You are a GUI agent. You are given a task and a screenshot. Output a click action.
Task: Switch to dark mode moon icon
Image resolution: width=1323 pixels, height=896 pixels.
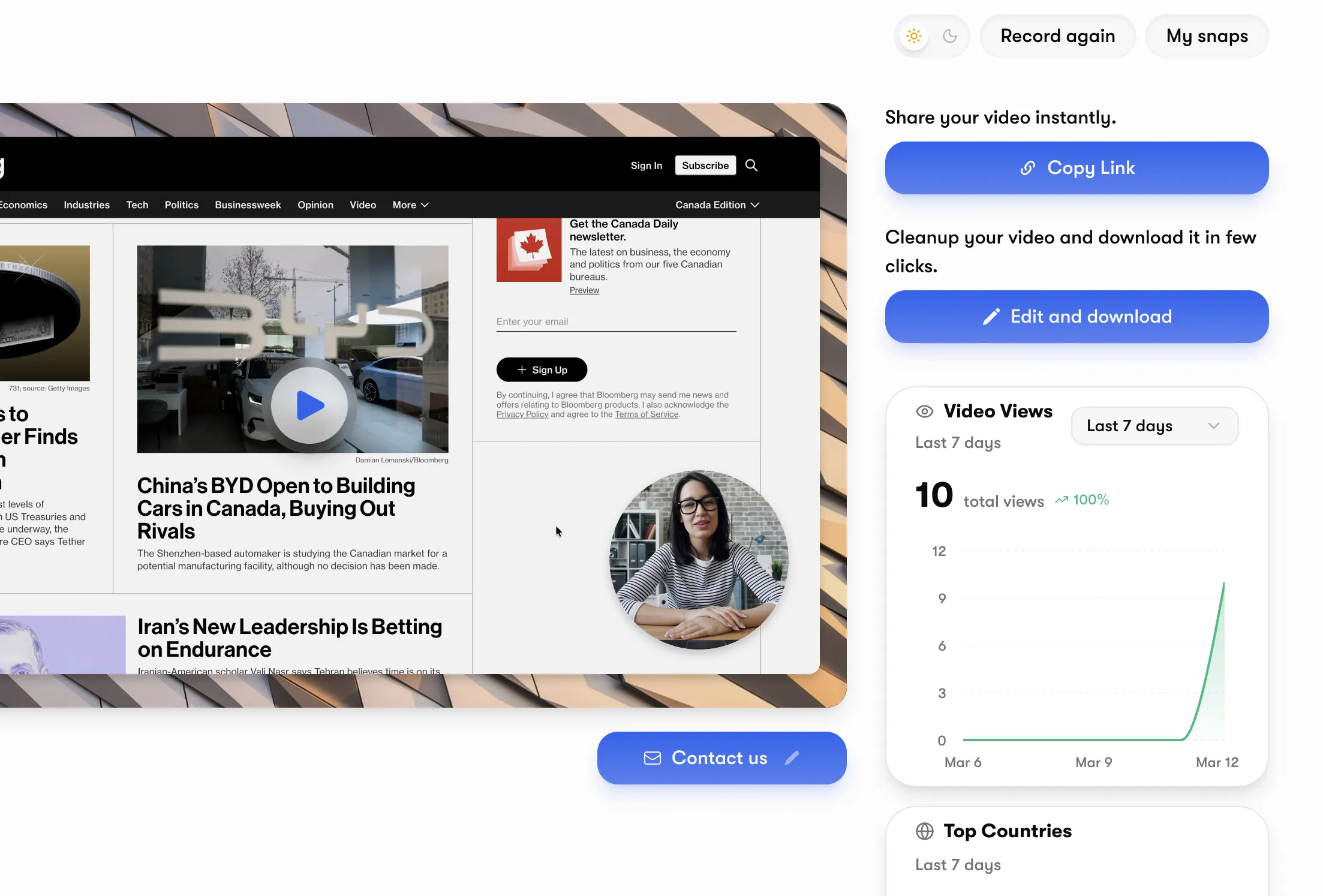(949, 36)
